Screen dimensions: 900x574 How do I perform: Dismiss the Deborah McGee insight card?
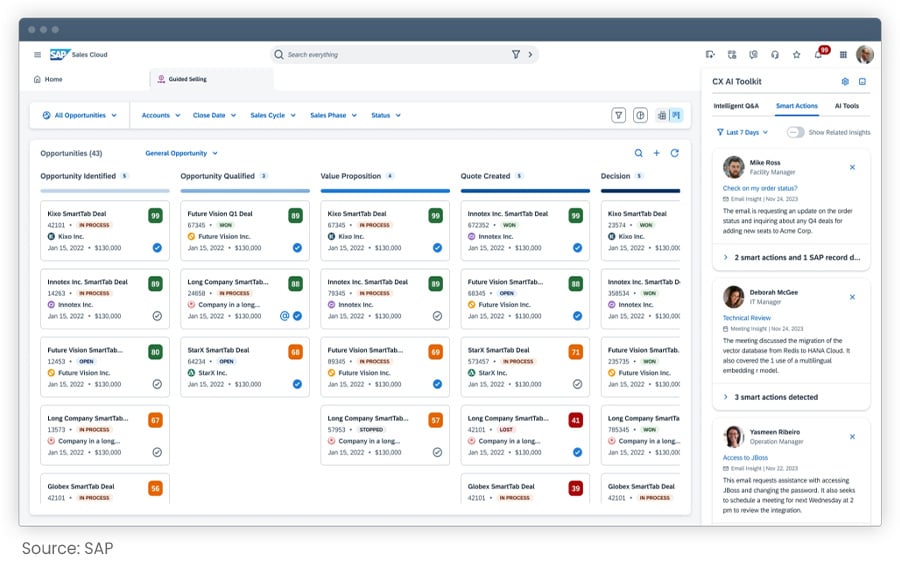pos(852,297)
